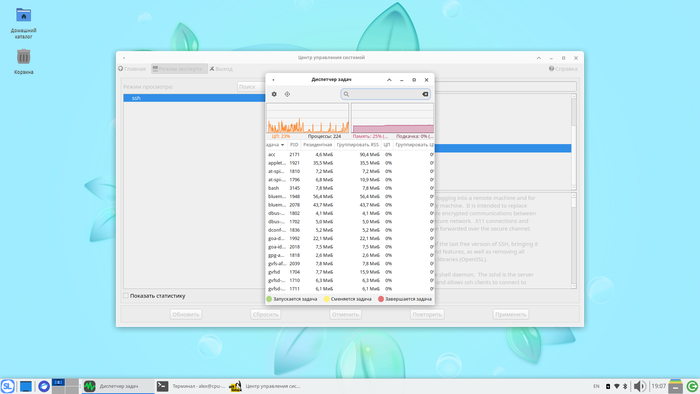Click the Применить button
700x394 pixels.
click(x=511, y=314)
